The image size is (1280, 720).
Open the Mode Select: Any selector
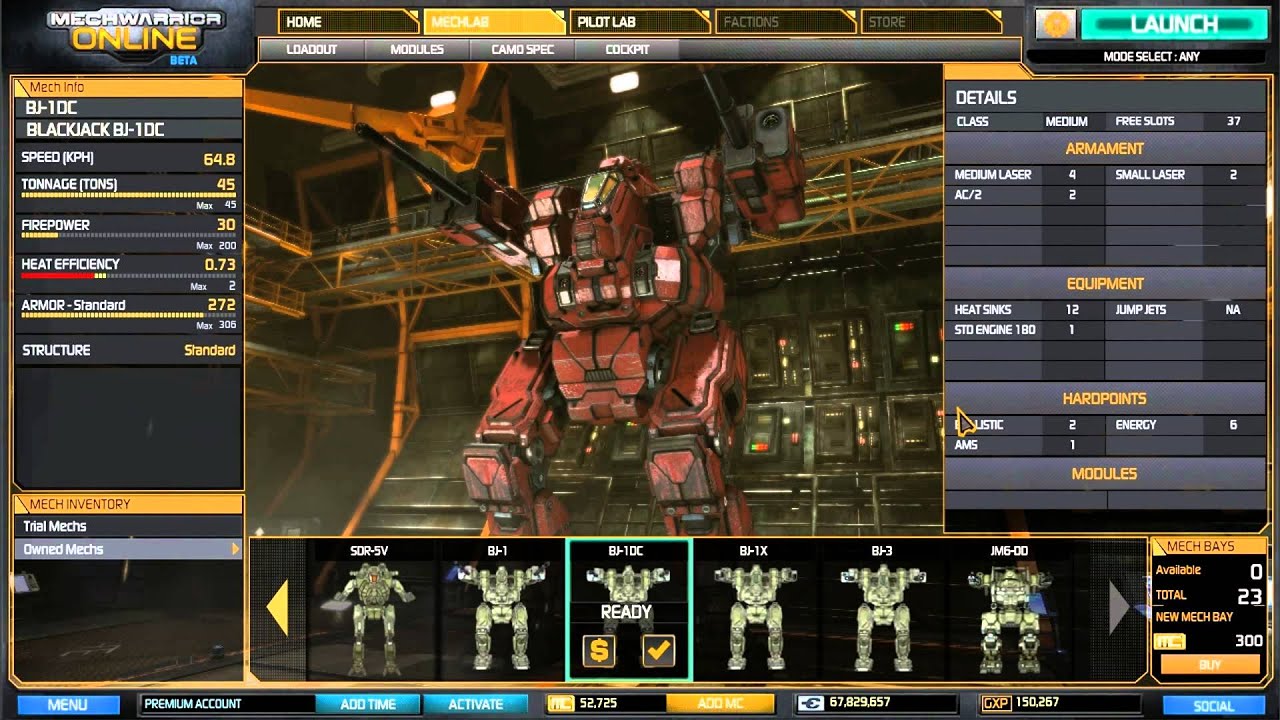[x=1151, y=57]
